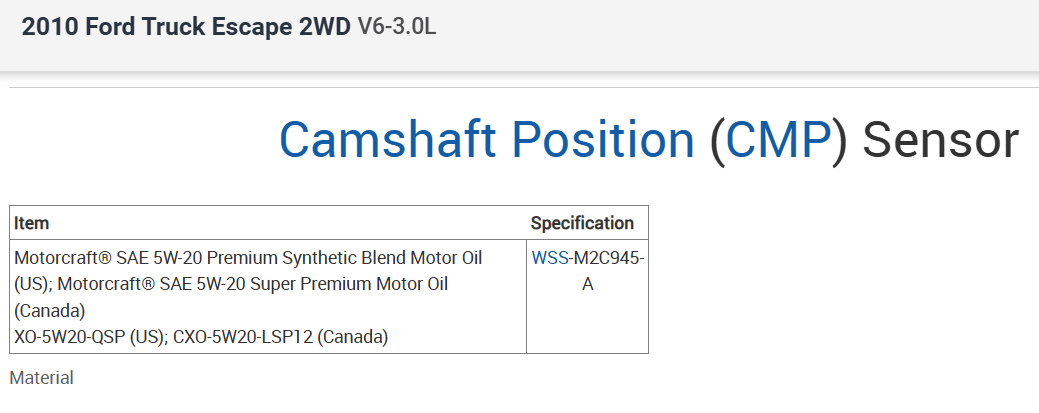The image size is (1039, 413).
Task: Select the V6-3.0L engine label
Action: tap(396, 27)
